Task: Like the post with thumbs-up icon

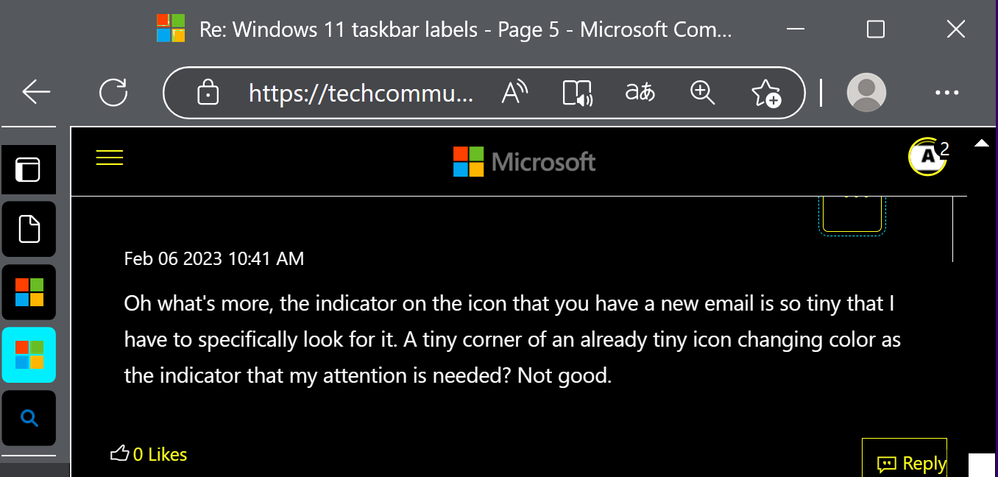Action: point(120,454)
